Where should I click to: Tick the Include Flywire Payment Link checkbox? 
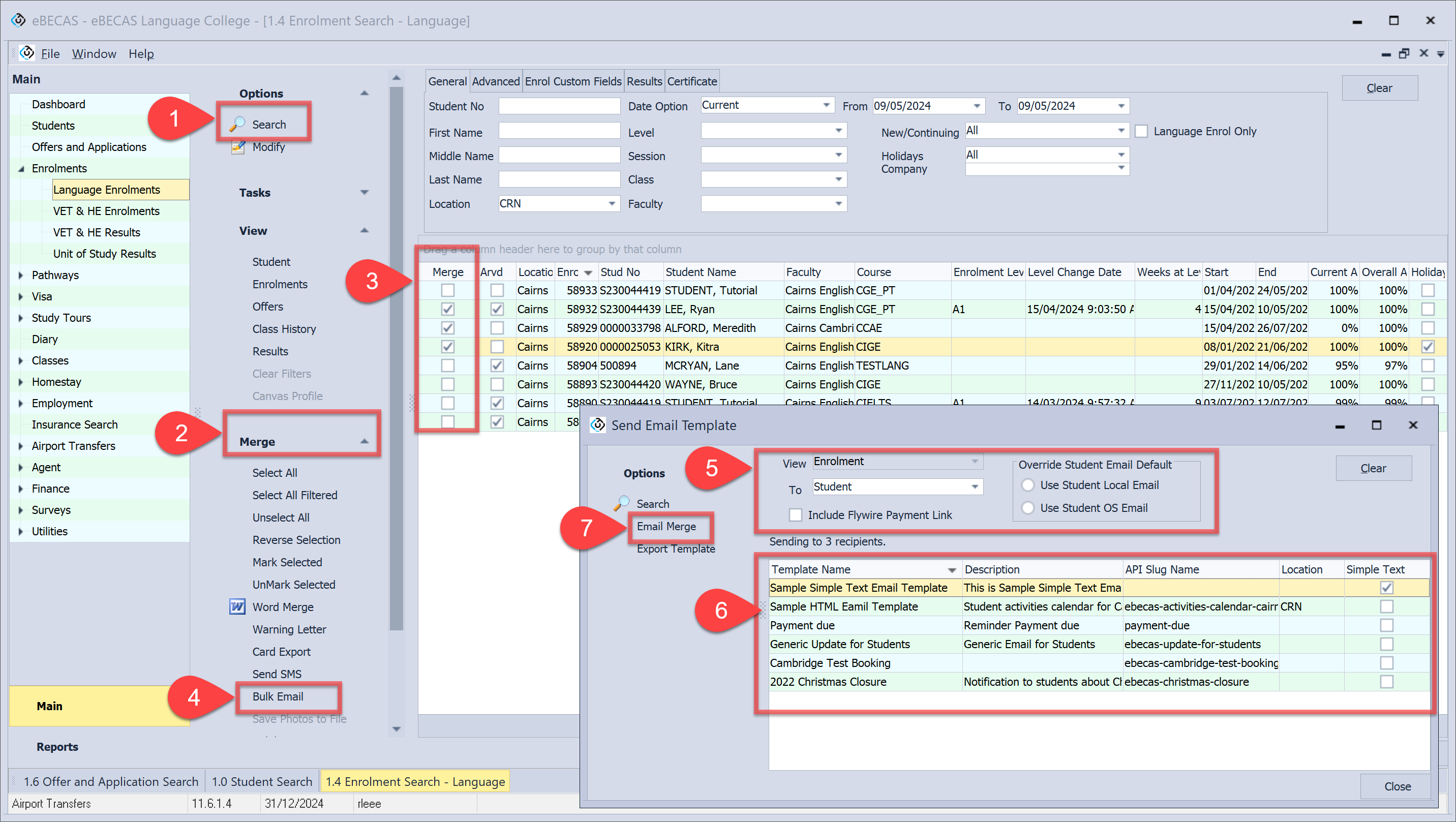(x=795, y=514)
